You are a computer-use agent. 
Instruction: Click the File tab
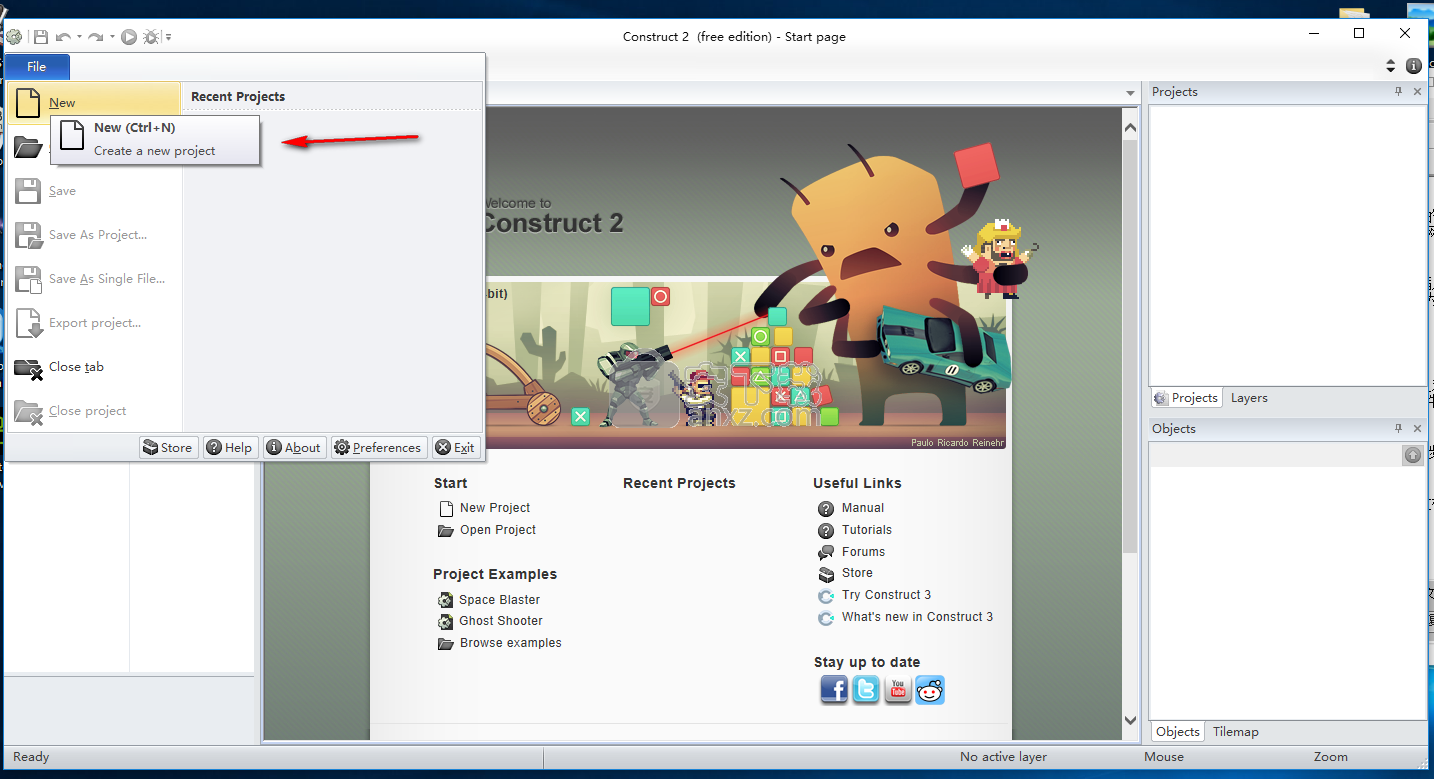[x=37, y=67]
